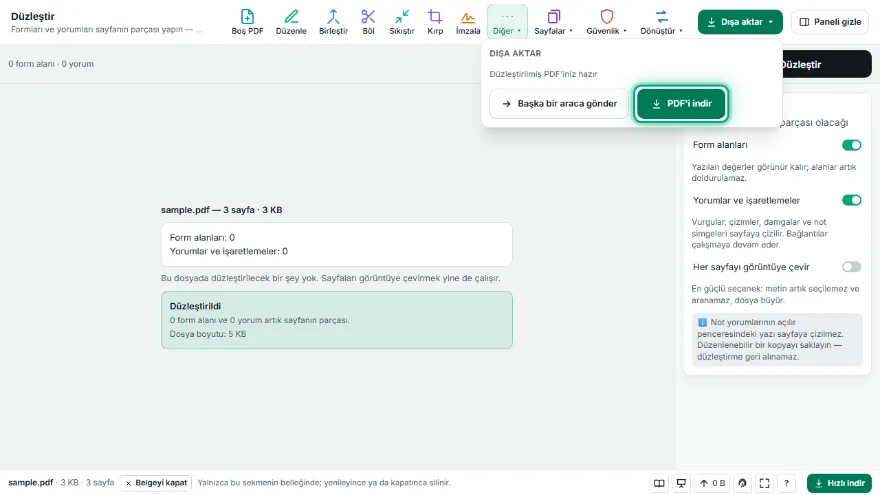Select the Kırp crop tool
The image size is (880, 495).
tap(435, 22)
